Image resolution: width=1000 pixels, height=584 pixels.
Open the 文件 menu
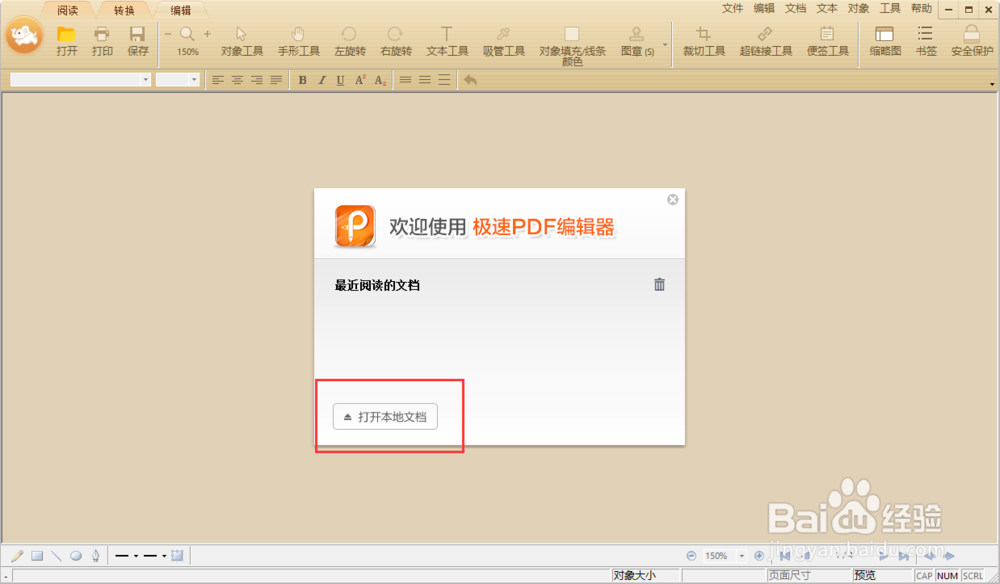coord(732,8)
